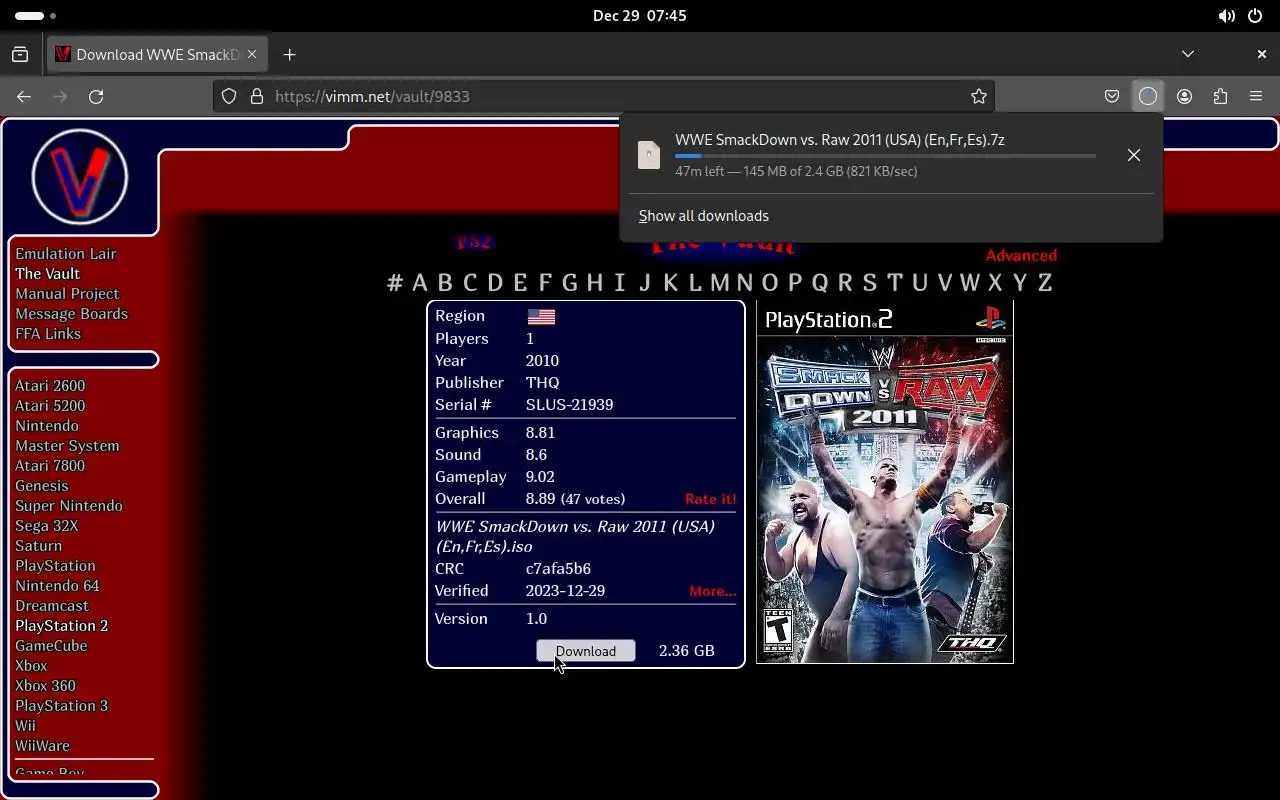Click the iso filename text

coord(575,537)
